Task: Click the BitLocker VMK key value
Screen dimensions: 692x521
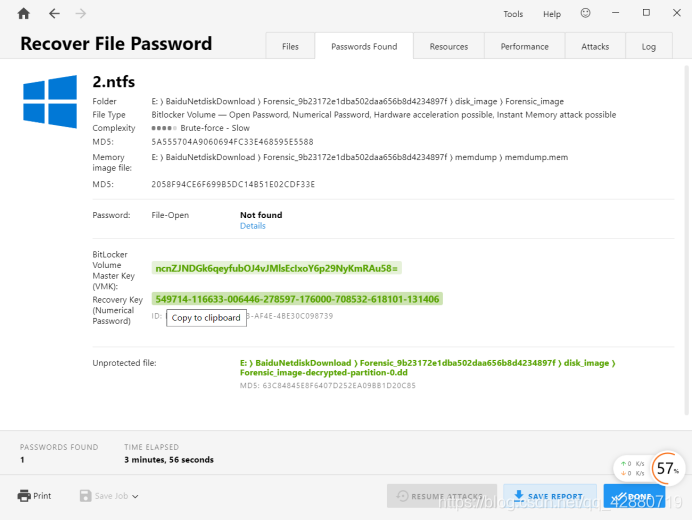Action: [277, 268]
